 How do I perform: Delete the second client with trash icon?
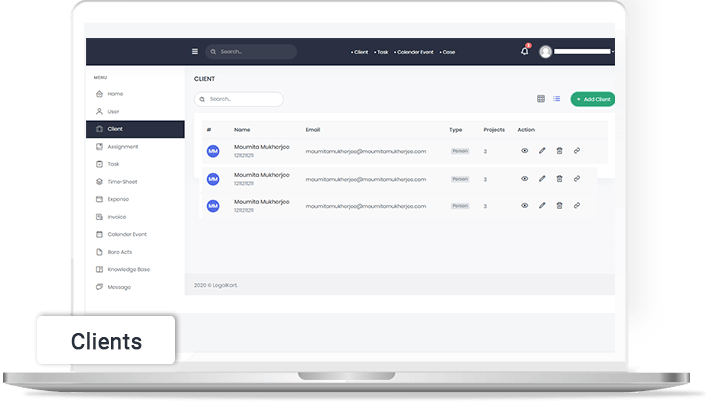(560, 179)
